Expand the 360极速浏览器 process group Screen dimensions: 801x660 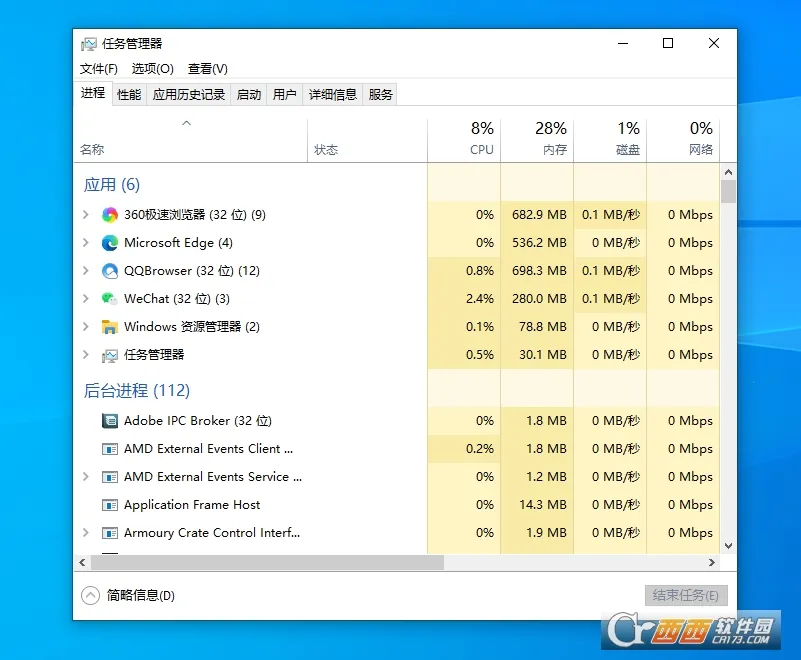coord(86,215)
